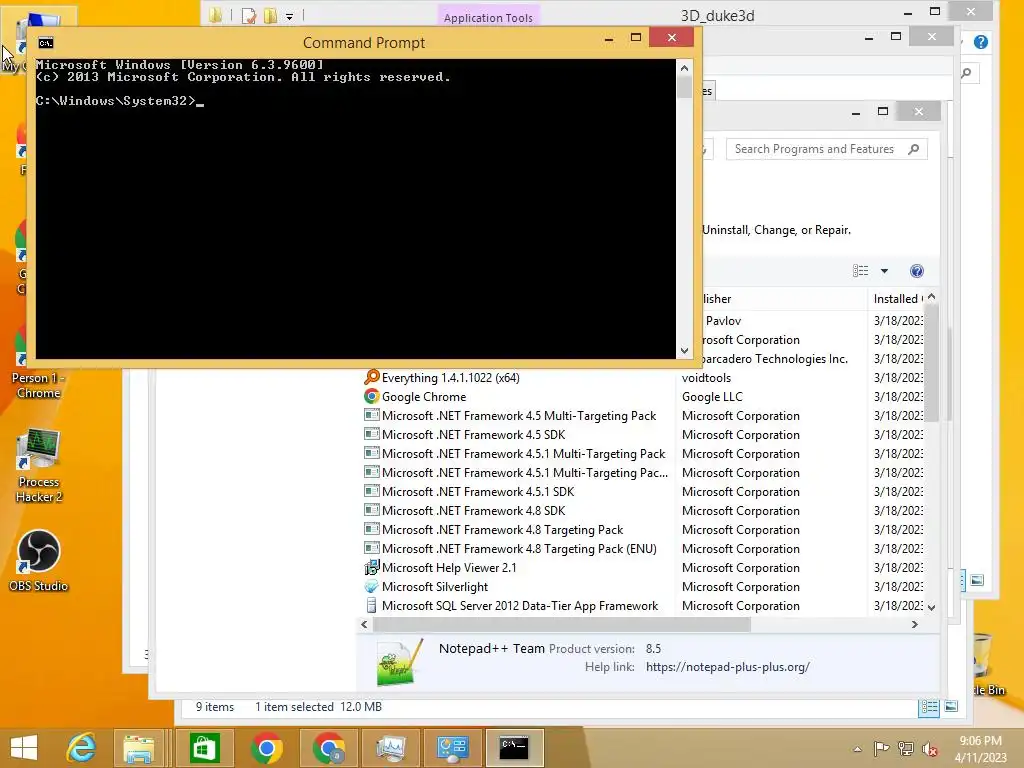Open the Process Hacker 2 desktop shortcut

coord(39,466)
